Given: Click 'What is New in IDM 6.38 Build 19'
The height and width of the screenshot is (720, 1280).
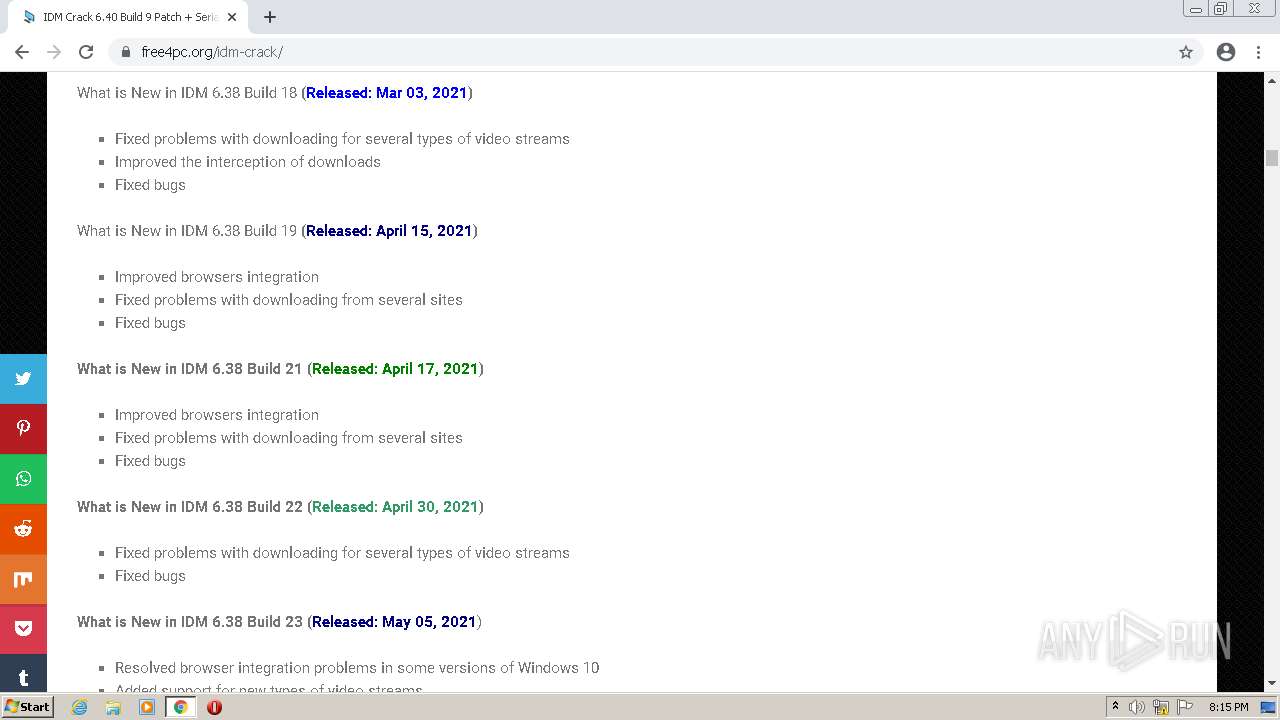Looking at the screenshot, I should tap(187, 231).
